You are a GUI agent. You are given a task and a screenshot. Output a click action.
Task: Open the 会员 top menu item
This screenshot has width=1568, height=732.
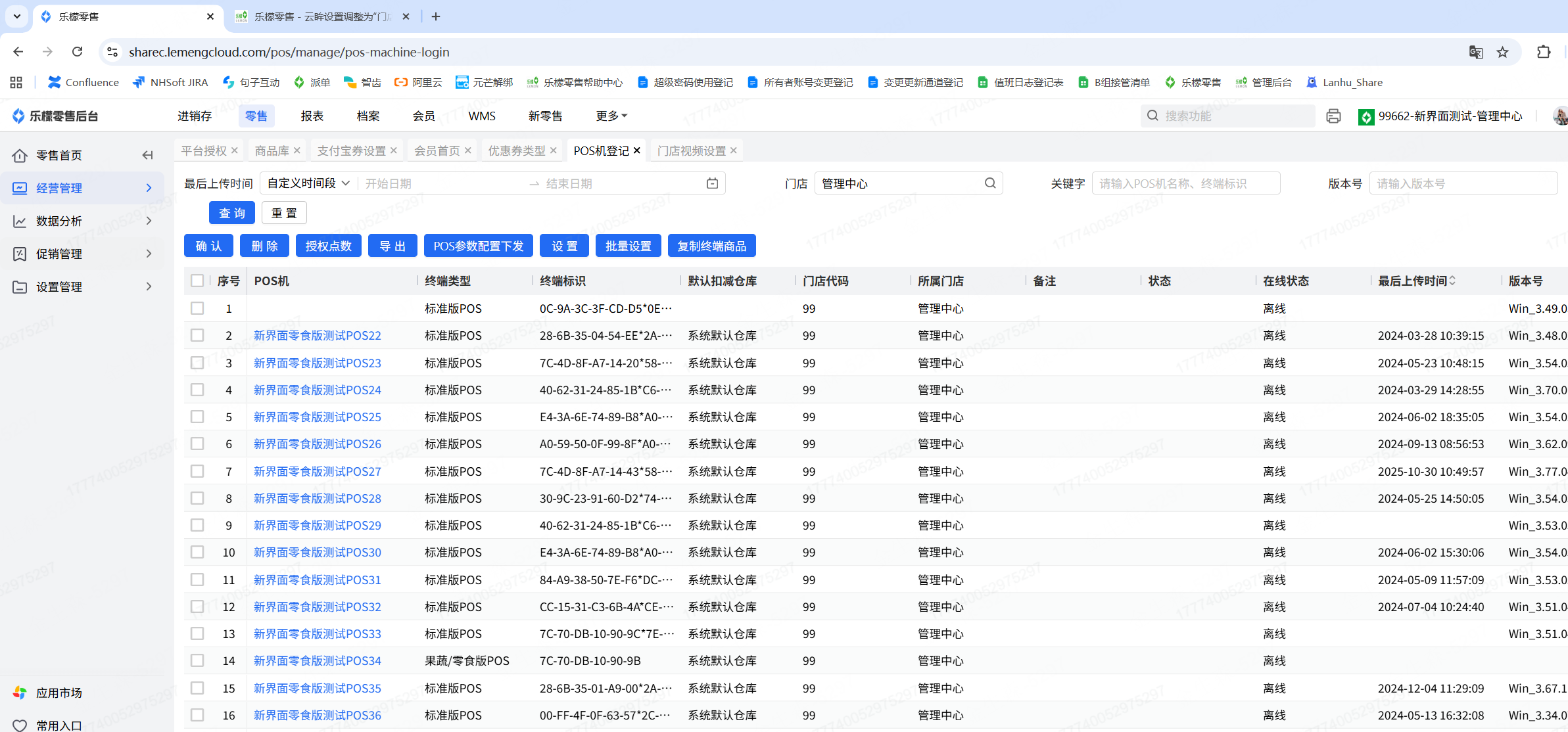coord(423,116)
